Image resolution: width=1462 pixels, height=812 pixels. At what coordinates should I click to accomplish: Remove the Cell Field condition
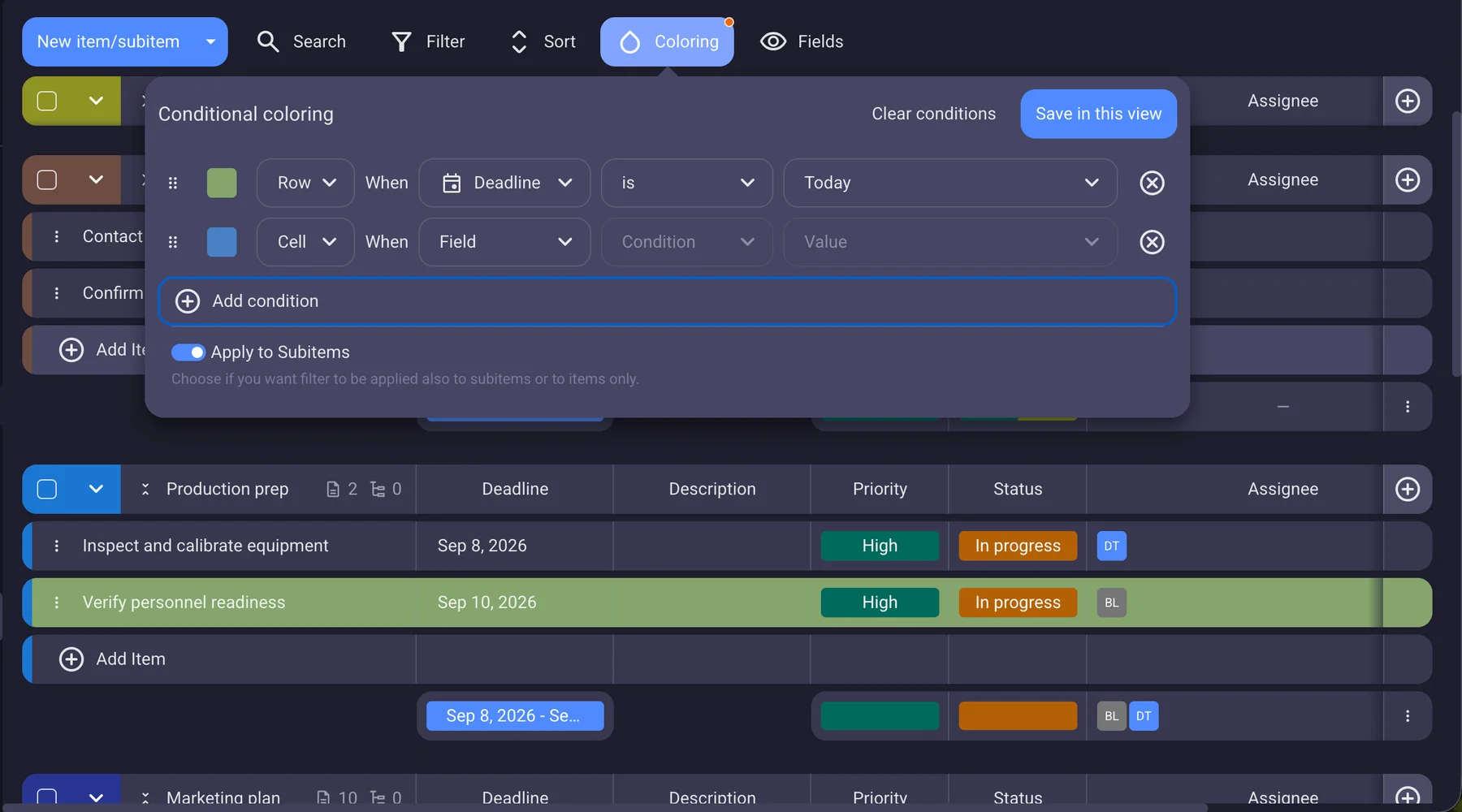point(1152,242)
